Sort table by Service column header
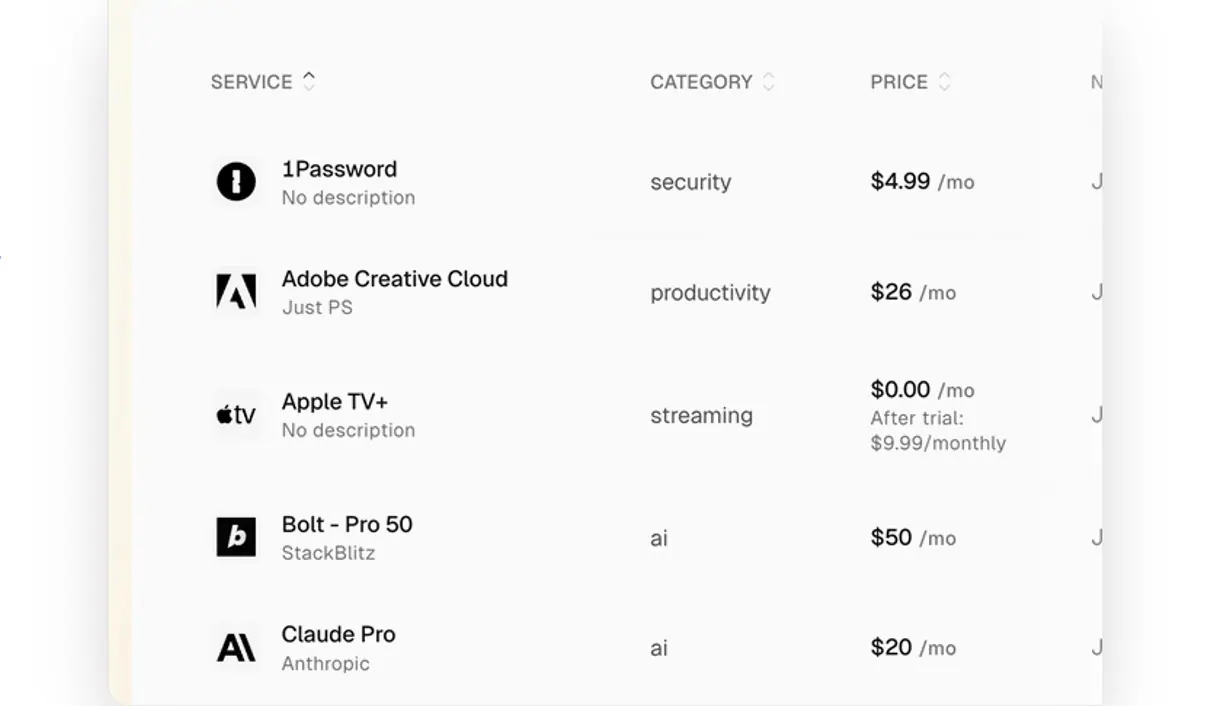 pos(252,82)
